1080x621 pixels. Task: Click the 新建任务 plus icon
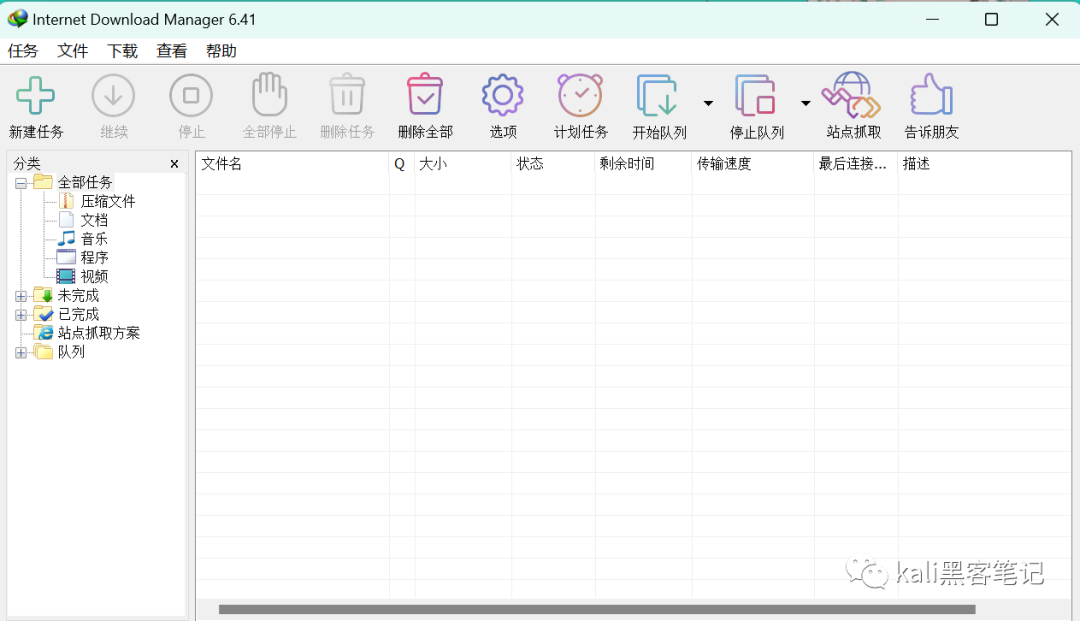pos(35,95)
